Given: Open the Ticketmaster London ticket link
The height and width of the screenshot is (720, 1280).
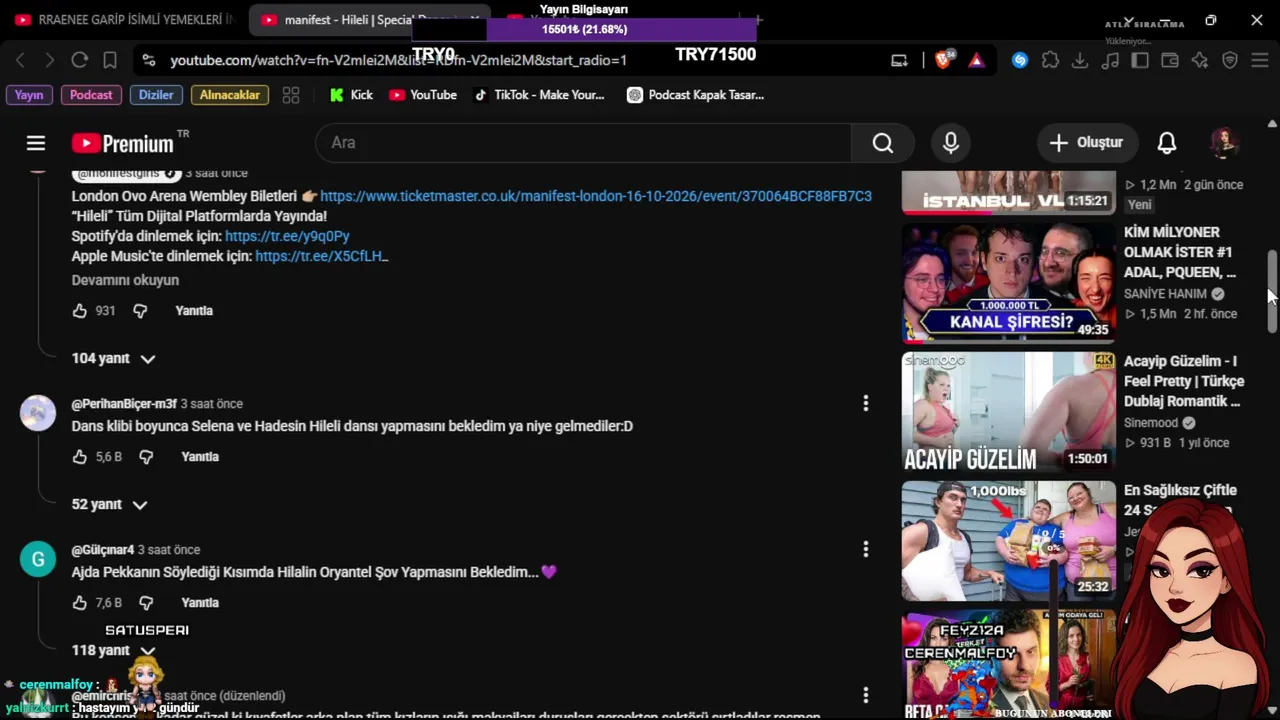Looking at the screenshot, I should [596, 196].
